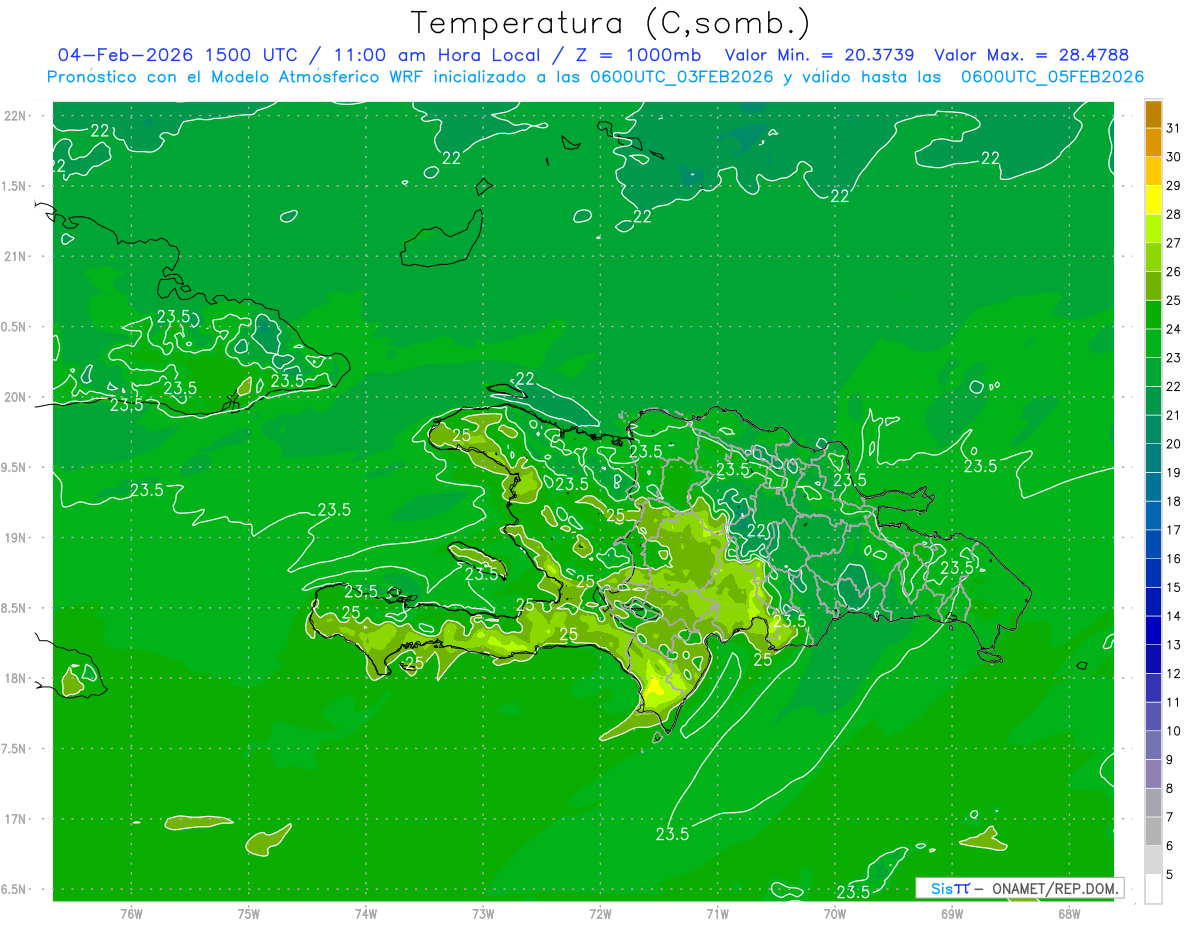1200x927 pixels.
Task: Click the "70W" longitude axis label
Action: pyautogui.click(x=835, y=914)
